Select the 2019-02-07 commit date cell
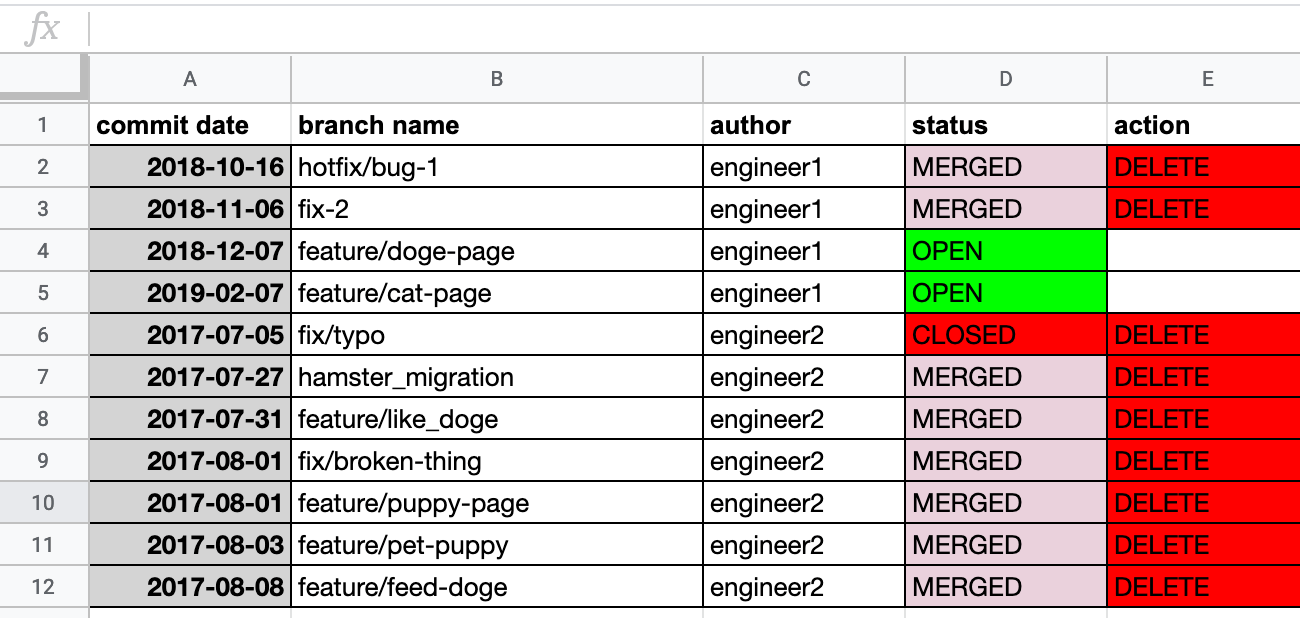The height and width of the screenshot is (618, 1300). click(x=190, y=293)
